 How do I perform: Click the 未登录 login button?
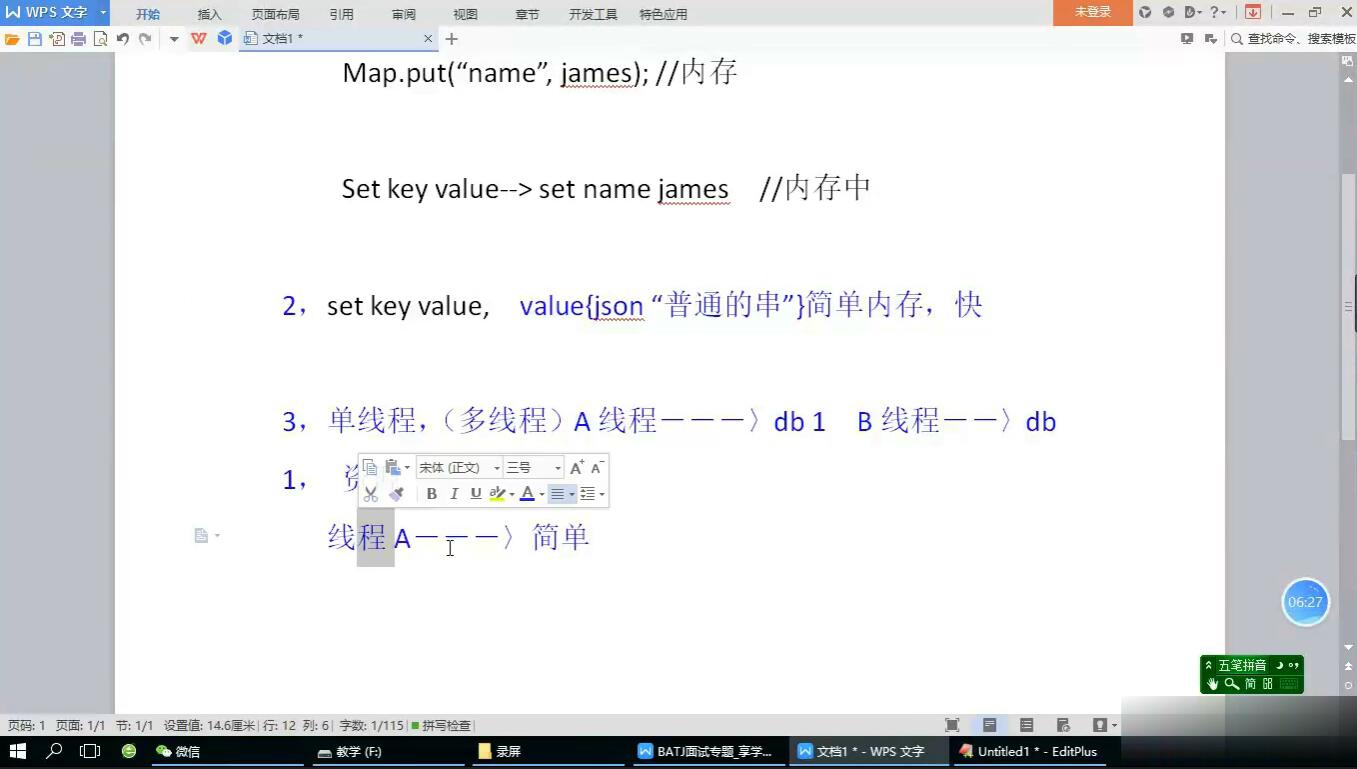1092,12
